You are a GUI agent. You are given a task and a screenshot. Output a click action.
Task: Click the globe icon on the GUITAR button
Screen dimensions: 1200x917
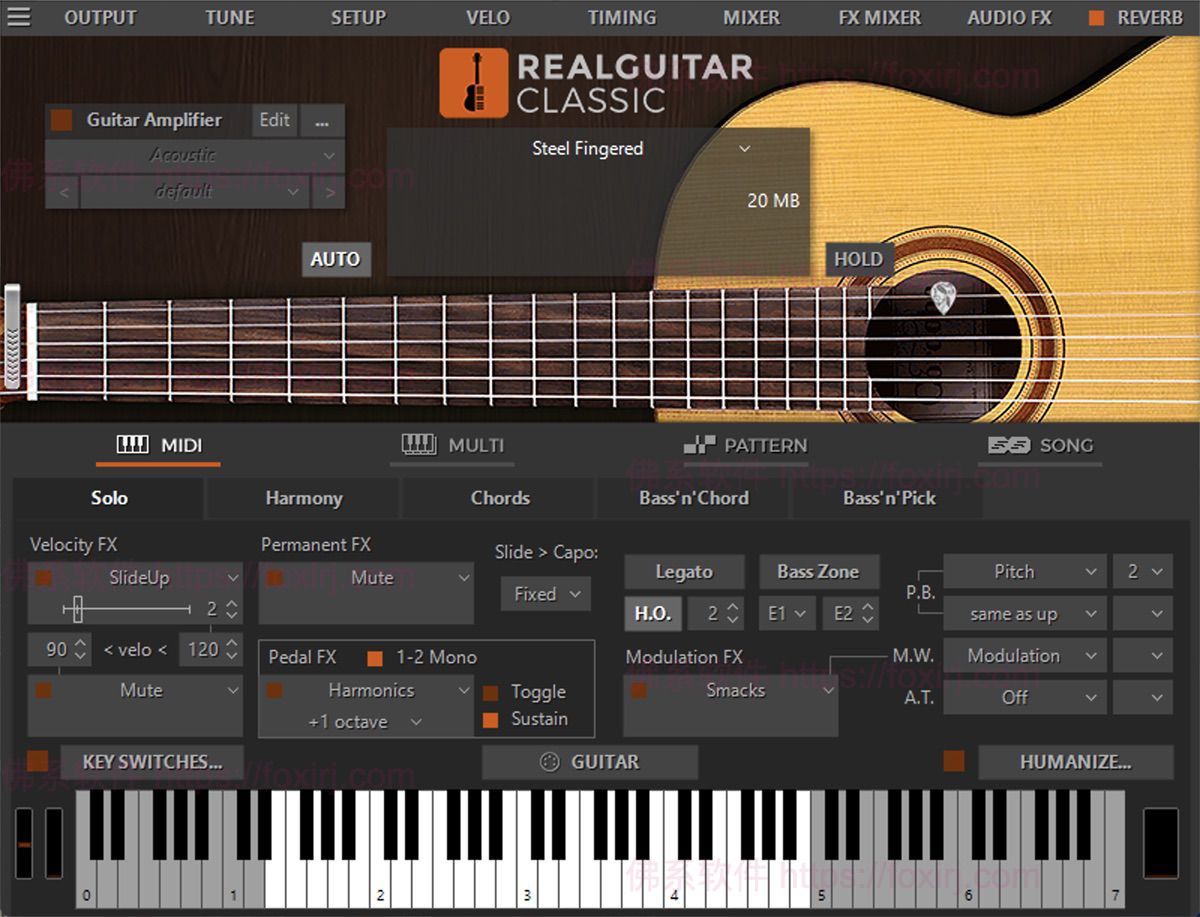(551, 761)
